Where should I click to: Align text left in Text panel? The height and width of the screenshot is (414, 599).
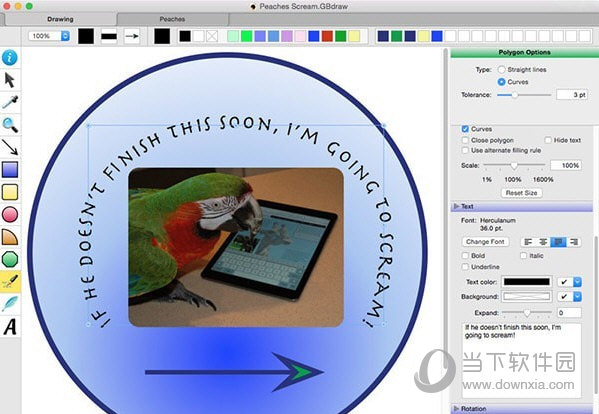528,242
